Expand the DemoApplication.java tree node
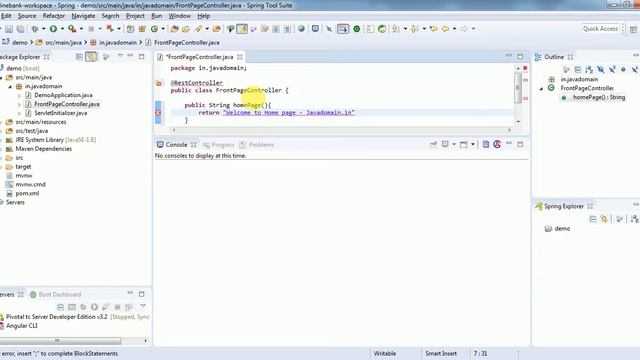This screenshot has width=640, height=360. point(19,96)
